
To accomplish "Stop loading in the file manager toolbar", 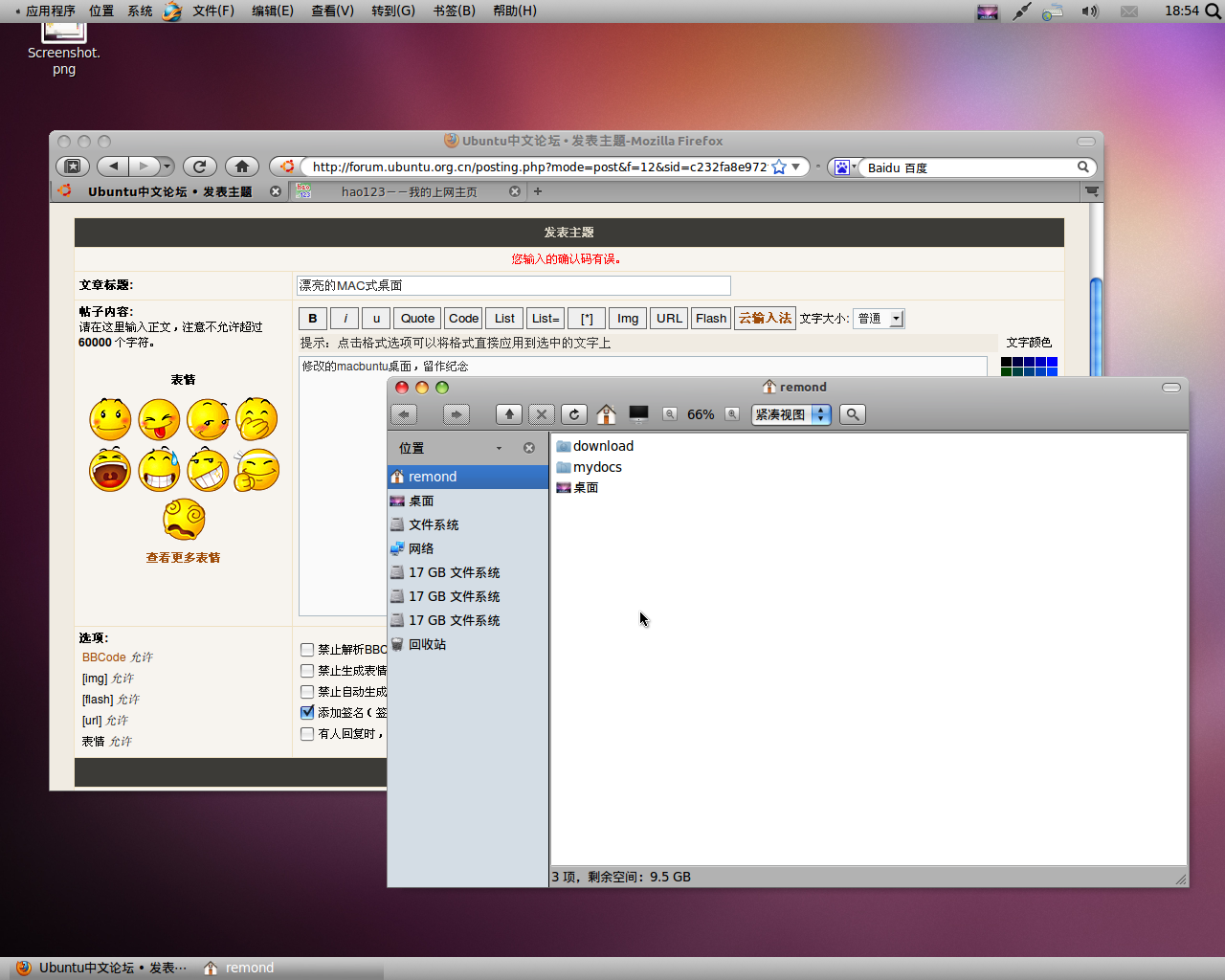I will (542, 414).
